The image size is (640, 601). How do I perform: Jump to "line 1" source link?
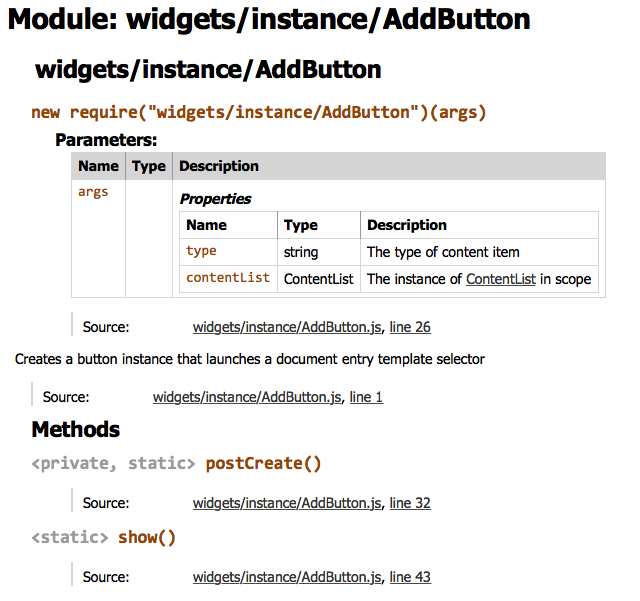(x=366, y=397)
